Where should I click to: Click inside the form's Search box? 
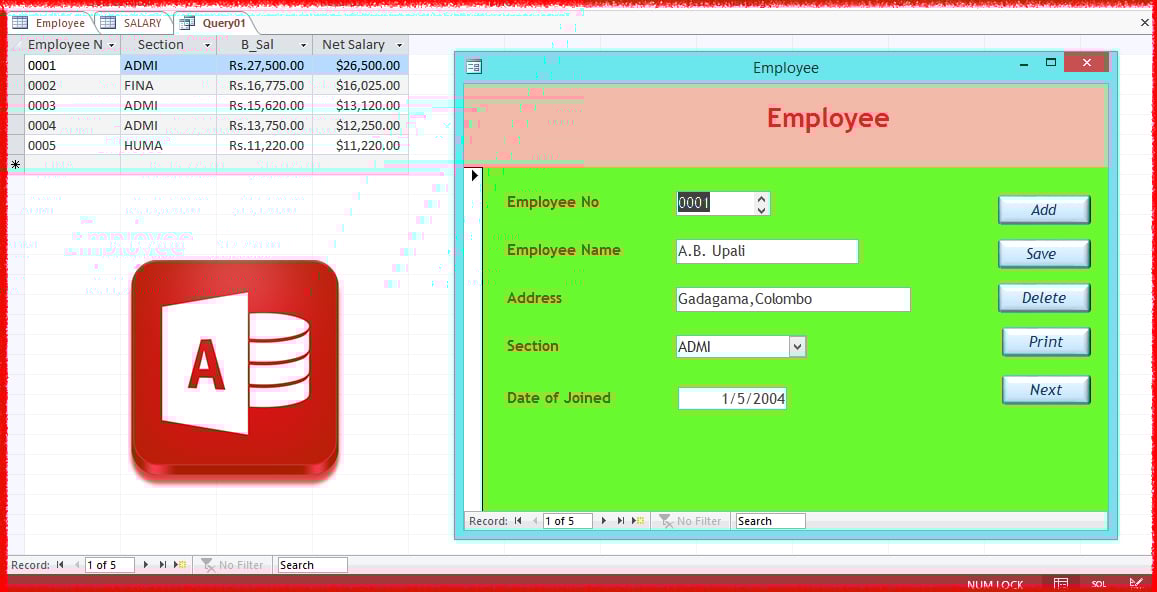tap(770, 520)
